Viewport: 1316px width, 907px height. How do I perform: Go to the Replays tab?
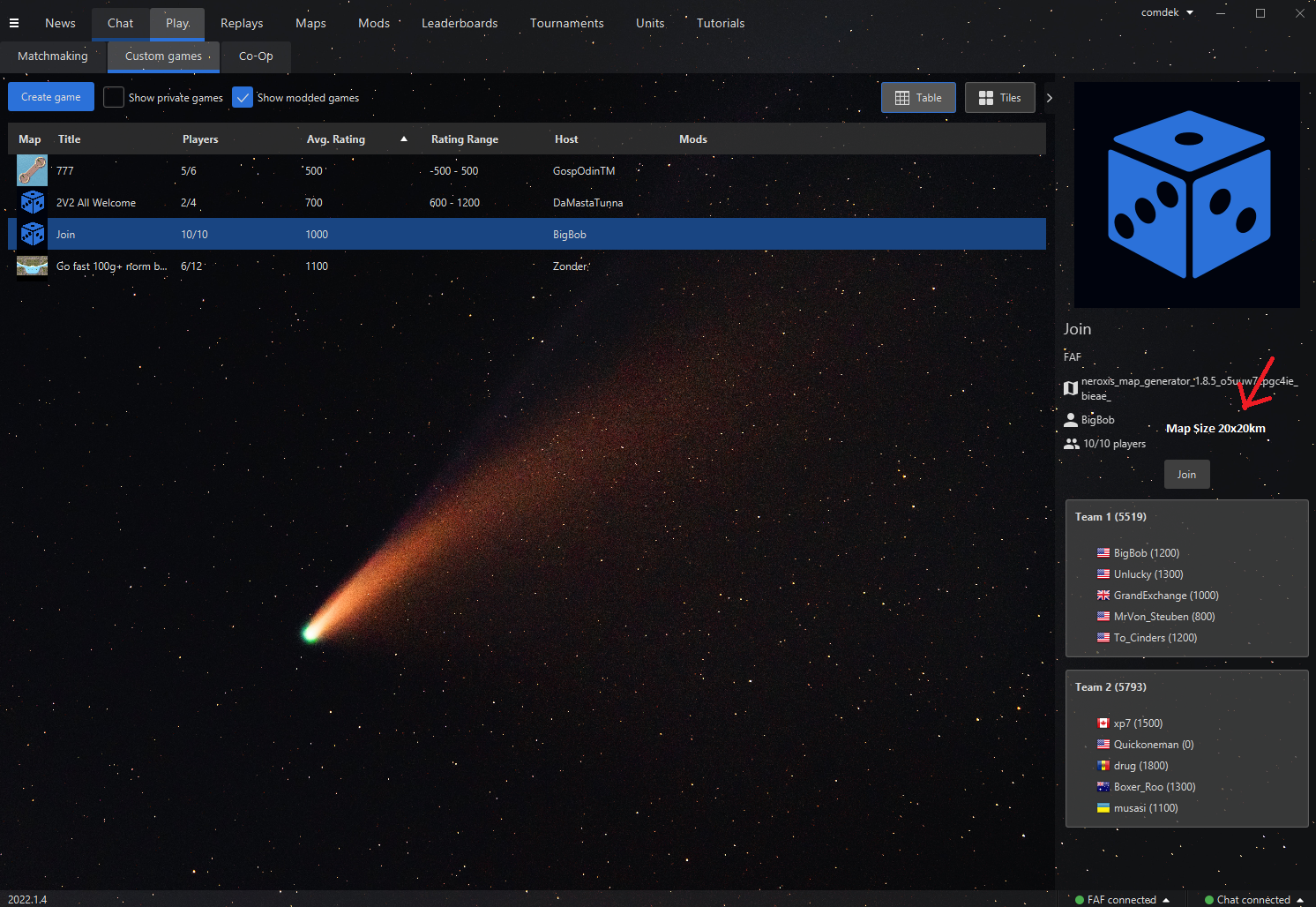[x=242, y=23]
